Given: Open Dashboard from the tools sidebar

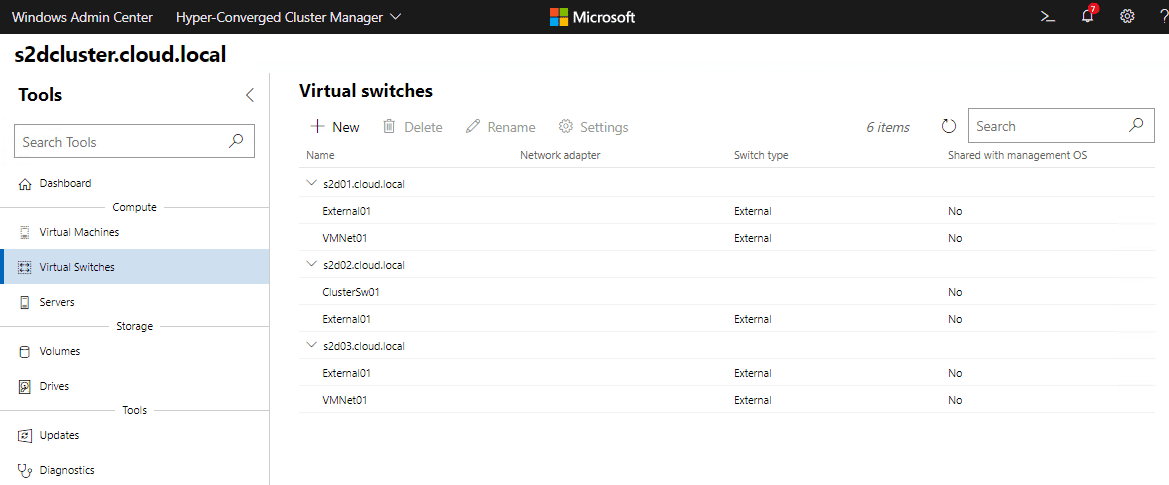Looking at the screenshot, I should [x=65, y=183].
